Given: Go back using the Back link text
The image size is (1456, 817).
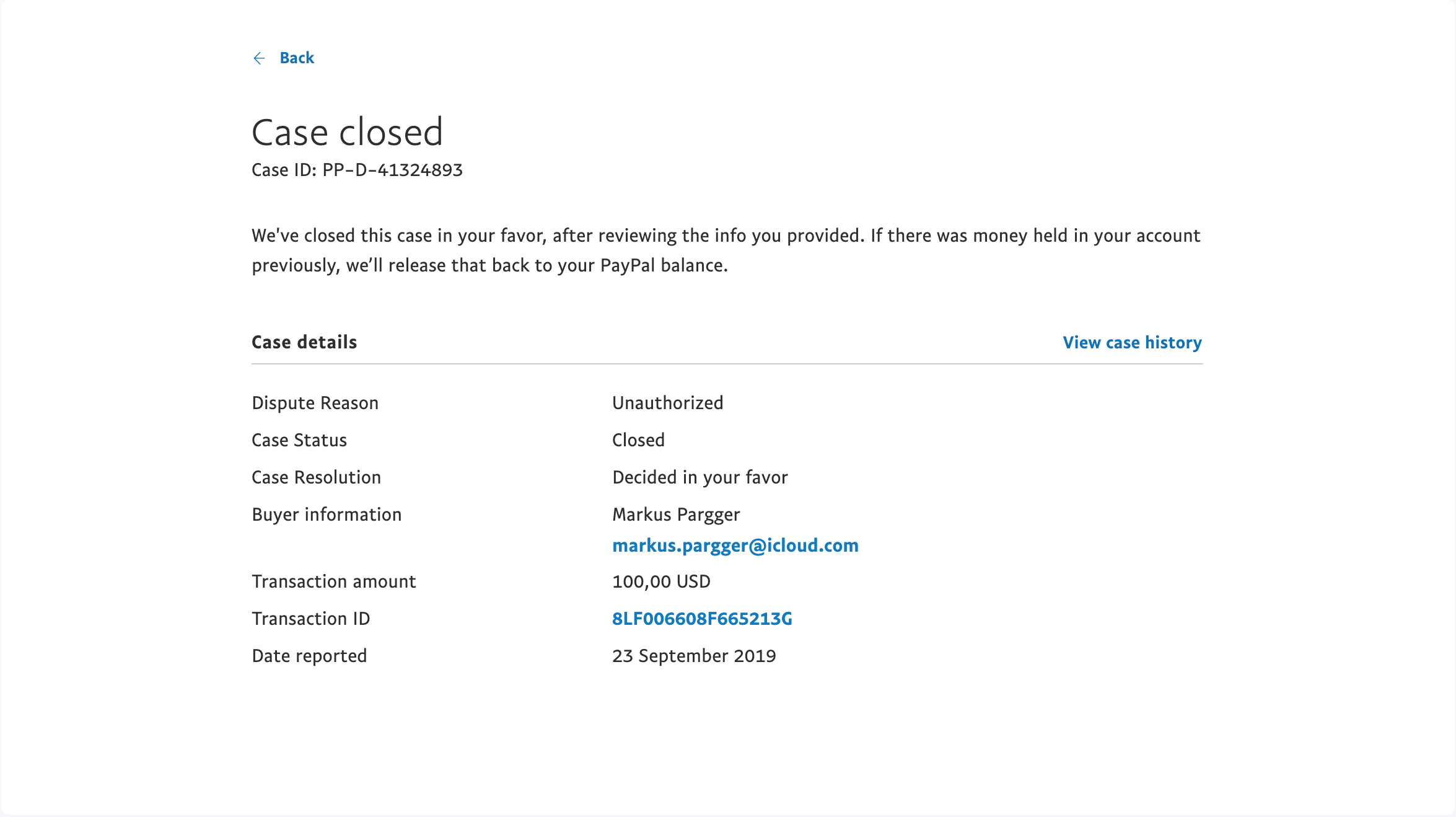Looking at the screenshot, I should (297, 58).
